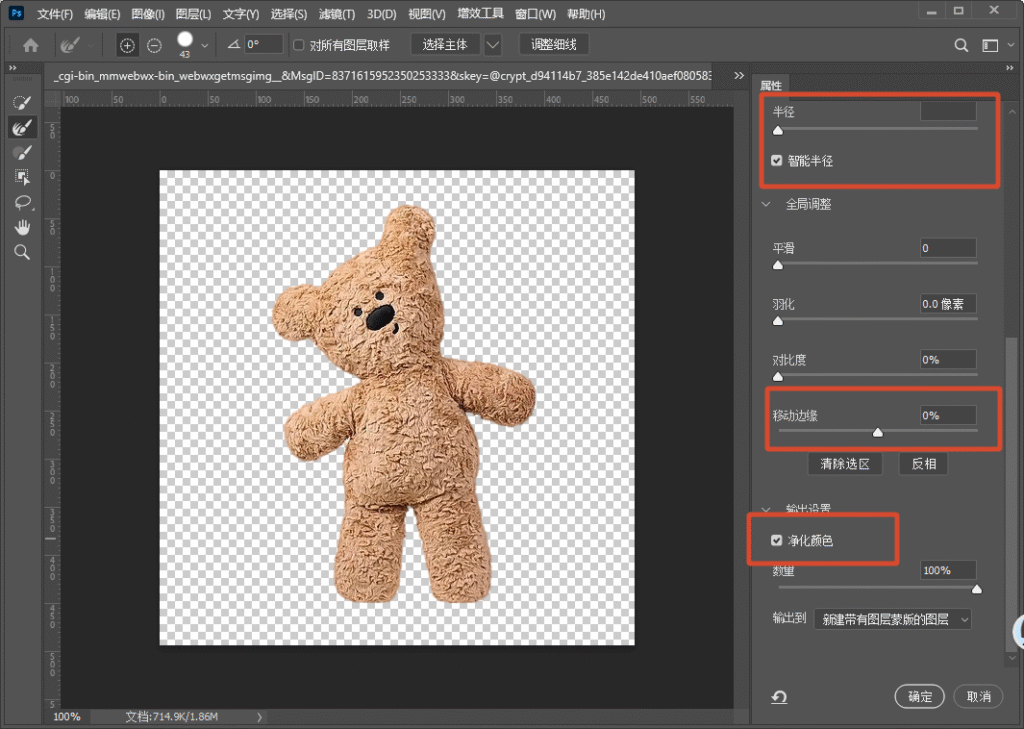Select the Brush tool in left toolbar

click(x=22, y=153)
